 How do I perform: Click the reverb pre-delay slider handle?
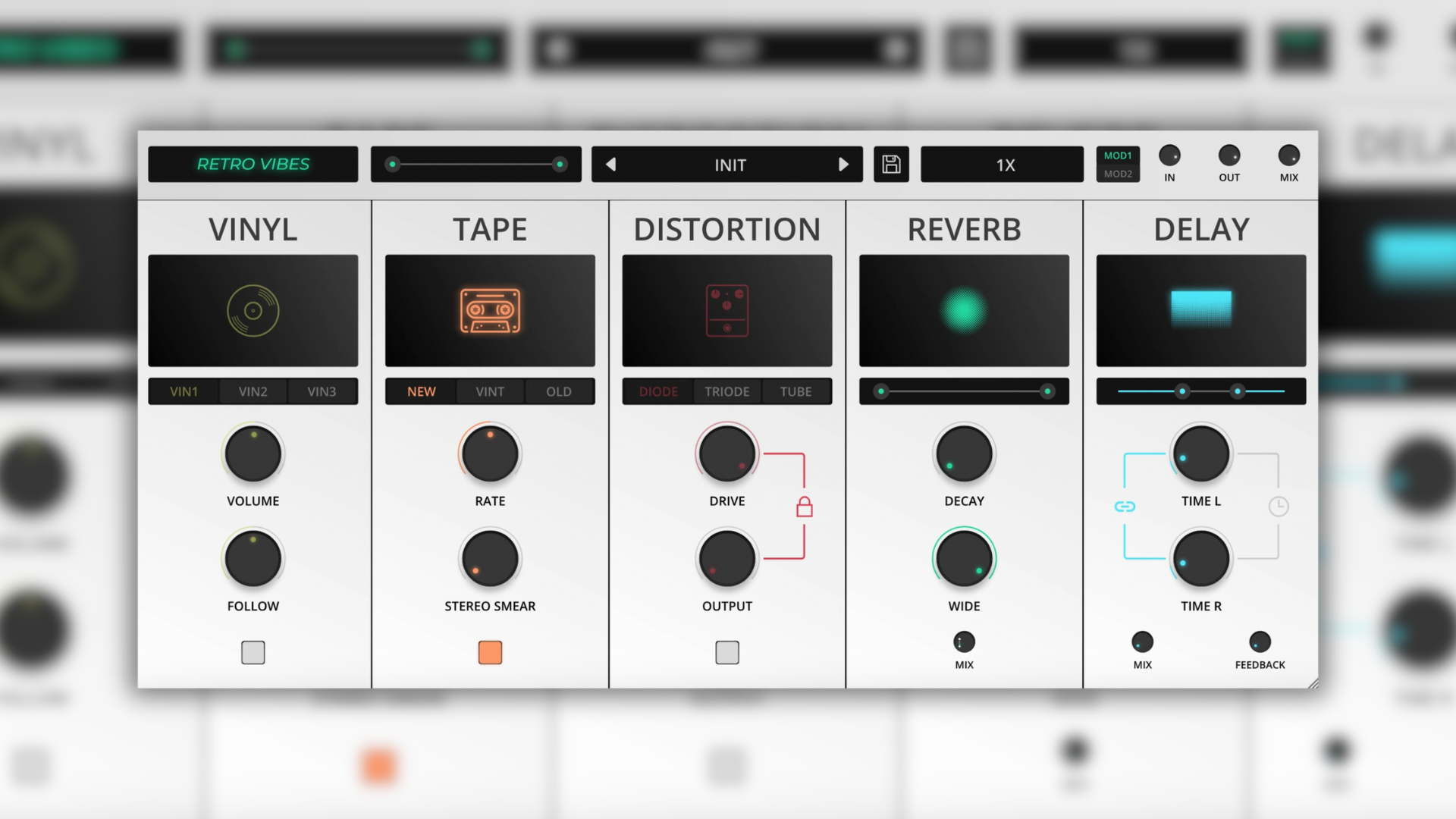click(880, 391)
